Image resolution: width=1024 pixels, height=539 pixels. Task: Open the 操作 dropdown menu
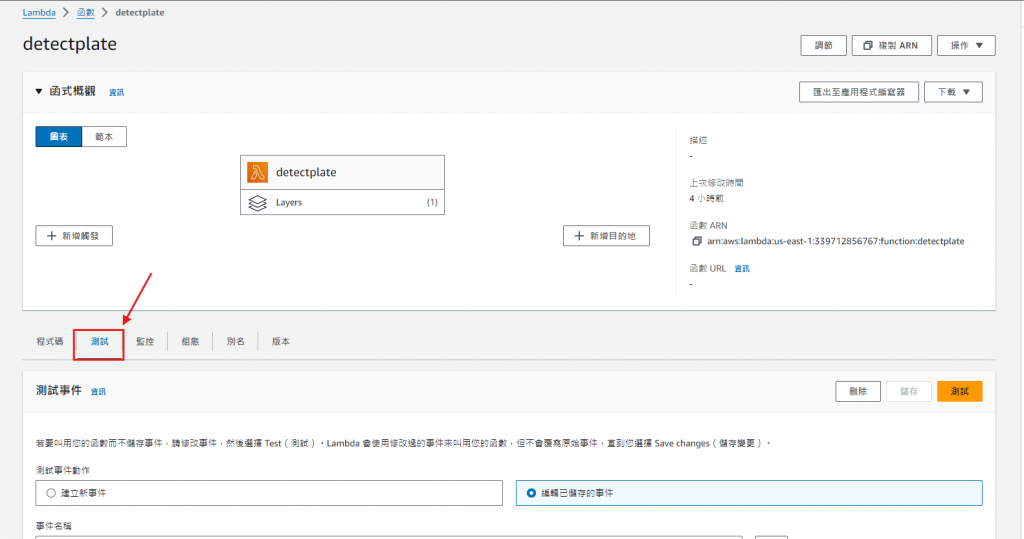[x=966, y=46]
